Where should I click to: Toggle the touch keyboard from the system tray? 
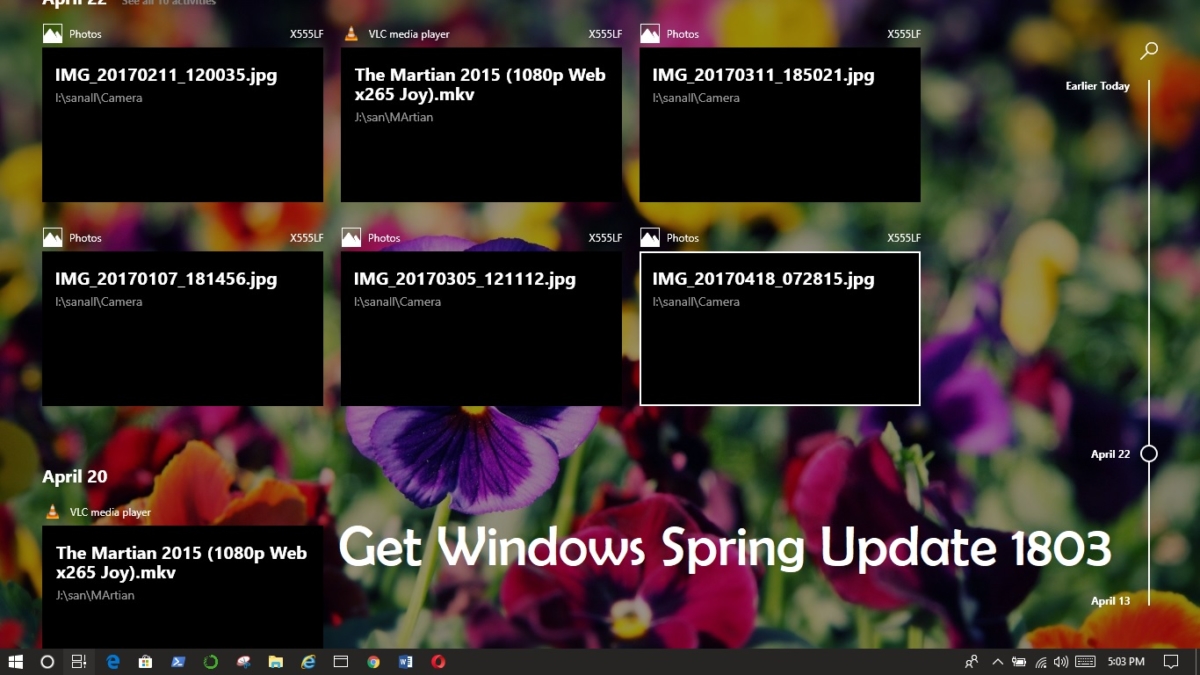1084,661
